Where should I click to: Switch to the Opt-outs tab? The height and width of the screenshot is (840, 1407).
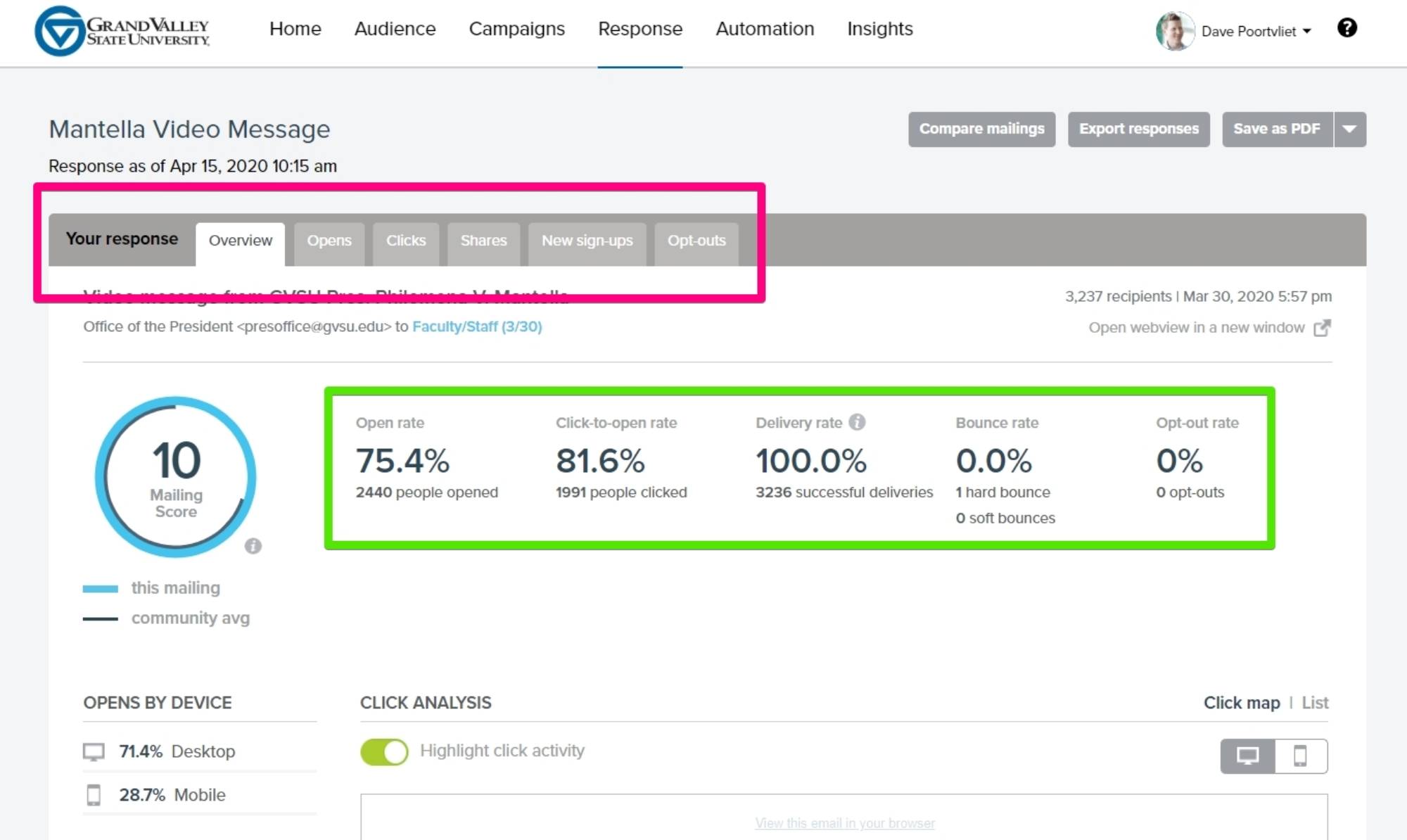pos(696,241)
